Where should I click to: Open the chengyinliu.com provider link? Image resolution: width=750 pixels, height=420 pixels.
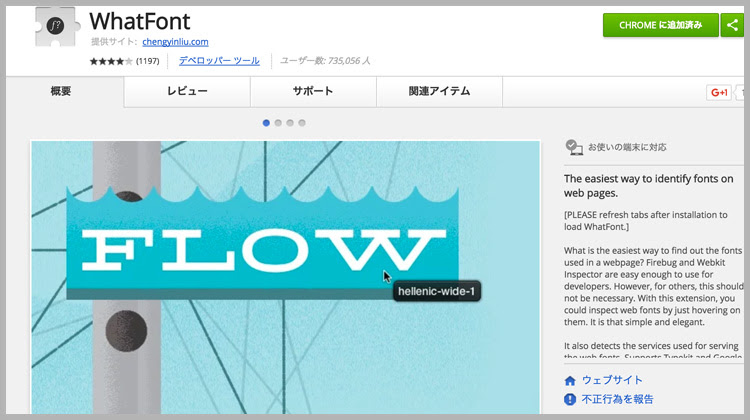pyautogui.click(x=178, y=42)
